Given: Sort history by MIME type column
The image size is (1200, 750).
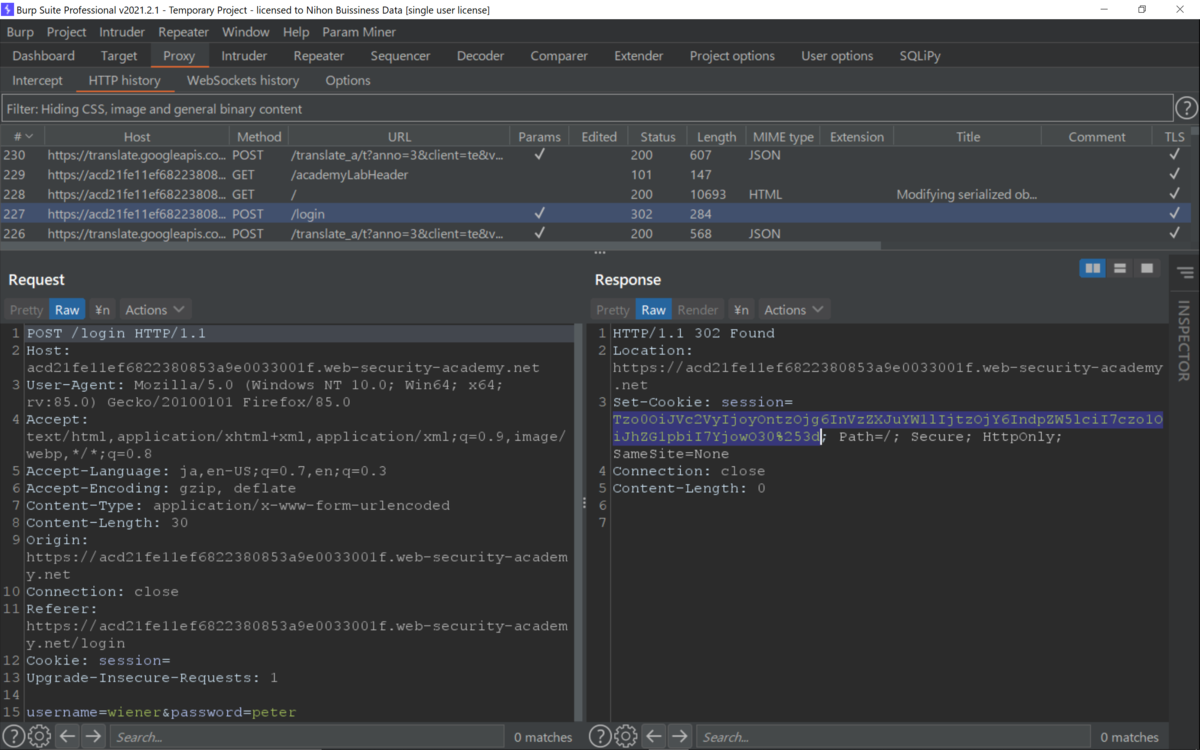Looking at the screenshot, I should [x=783, y=137].
